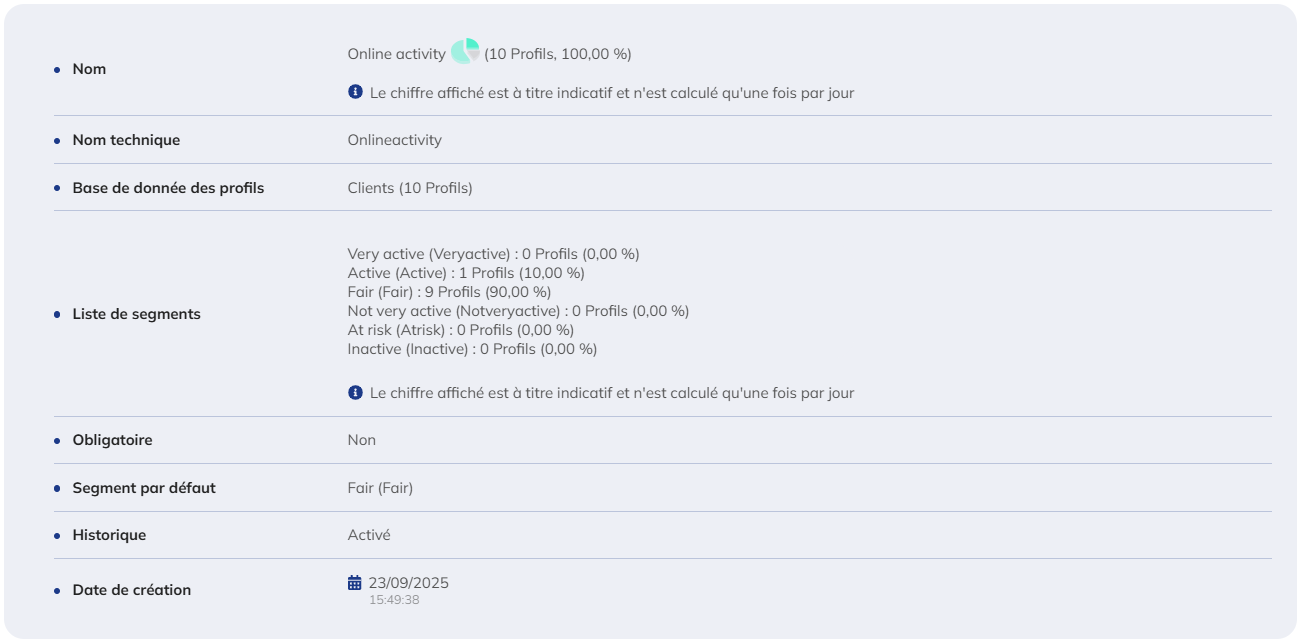Click the Not very active segment line
Viewport: 1301px width, 643px height.
tap(518, 311)
